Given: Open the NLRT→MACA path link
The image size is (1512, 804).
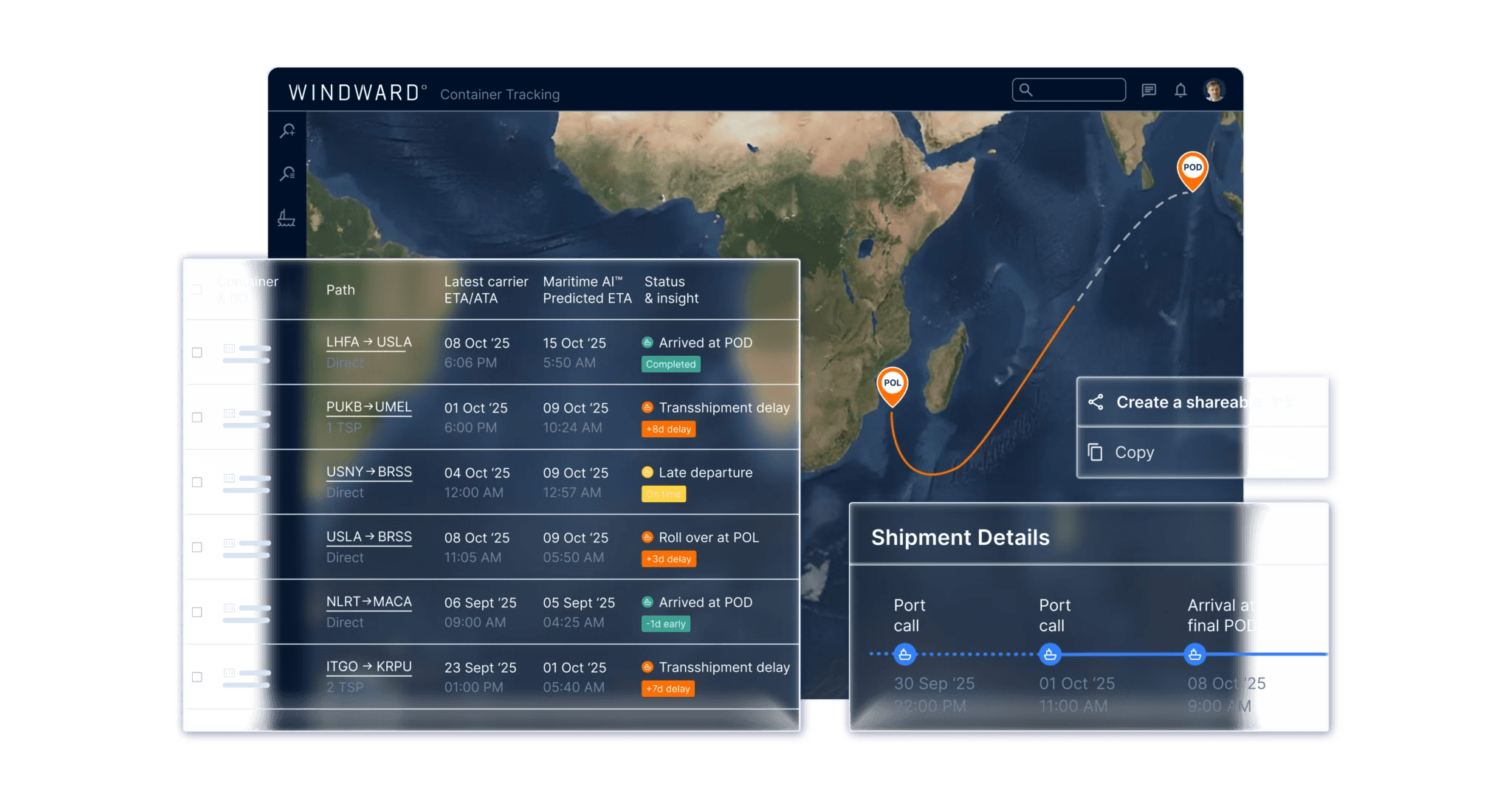Looking at the screenshot, I should (x=368, y=602).
